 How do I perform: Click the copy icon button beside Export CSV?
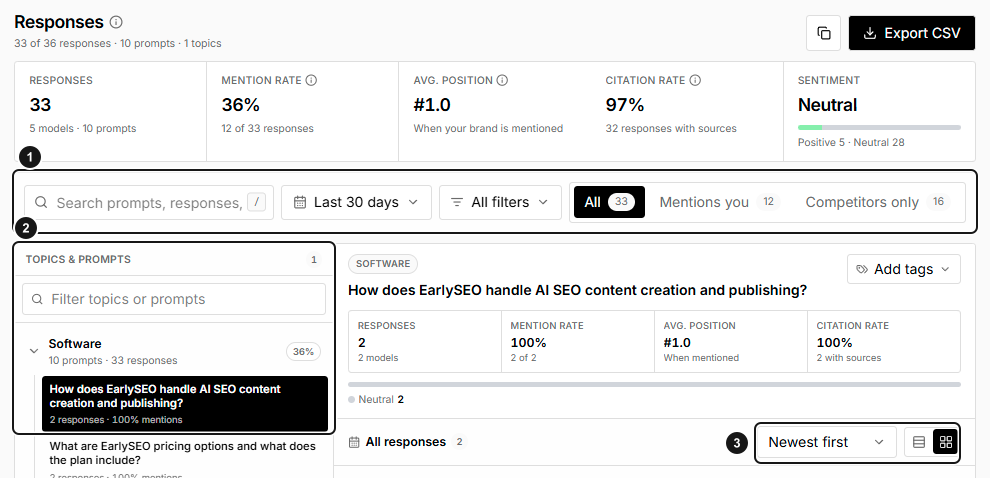pyautogui.click(x=823, y=33)
